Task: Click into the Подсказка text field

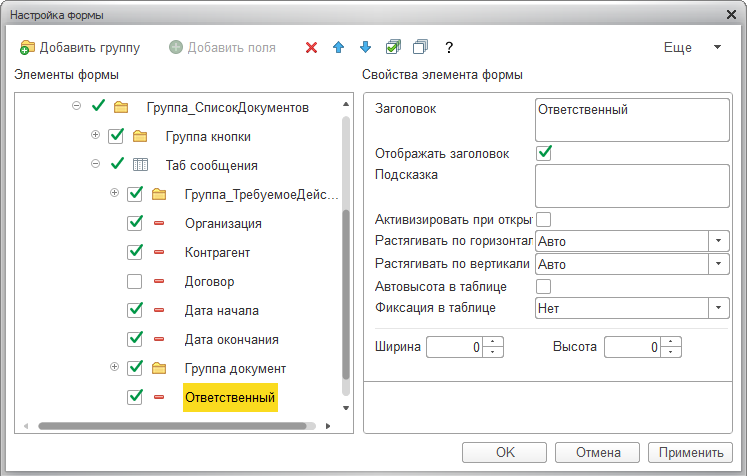Action: pos(632,186)
